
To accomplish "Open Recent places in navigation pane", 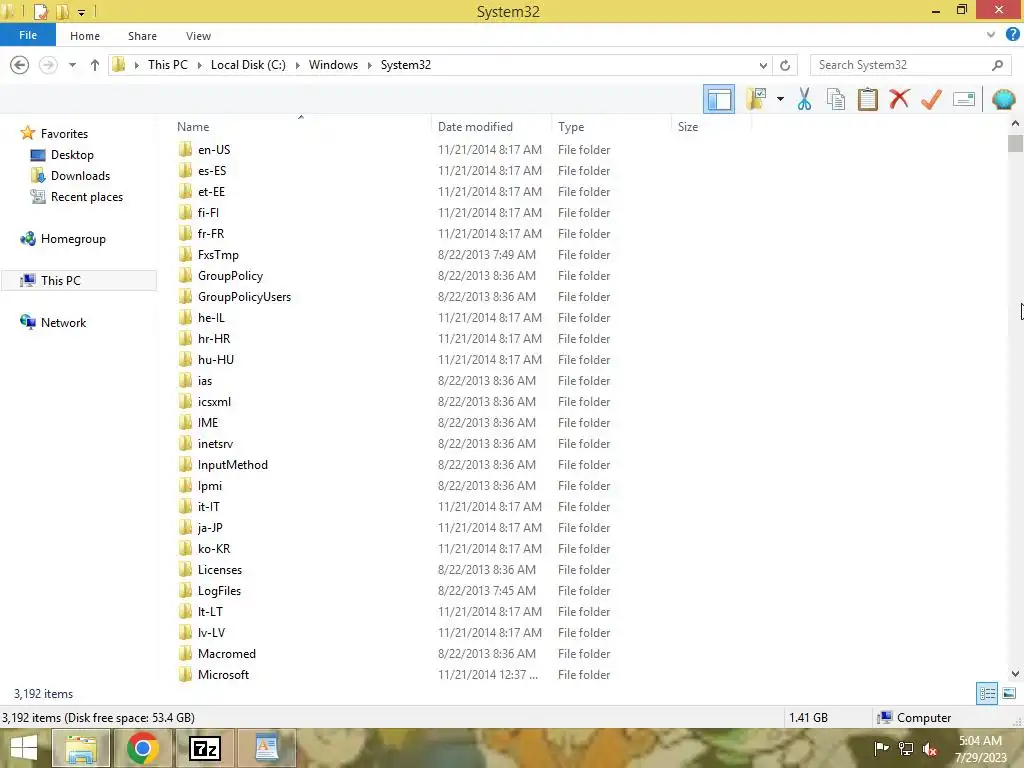I will point(87,197).
